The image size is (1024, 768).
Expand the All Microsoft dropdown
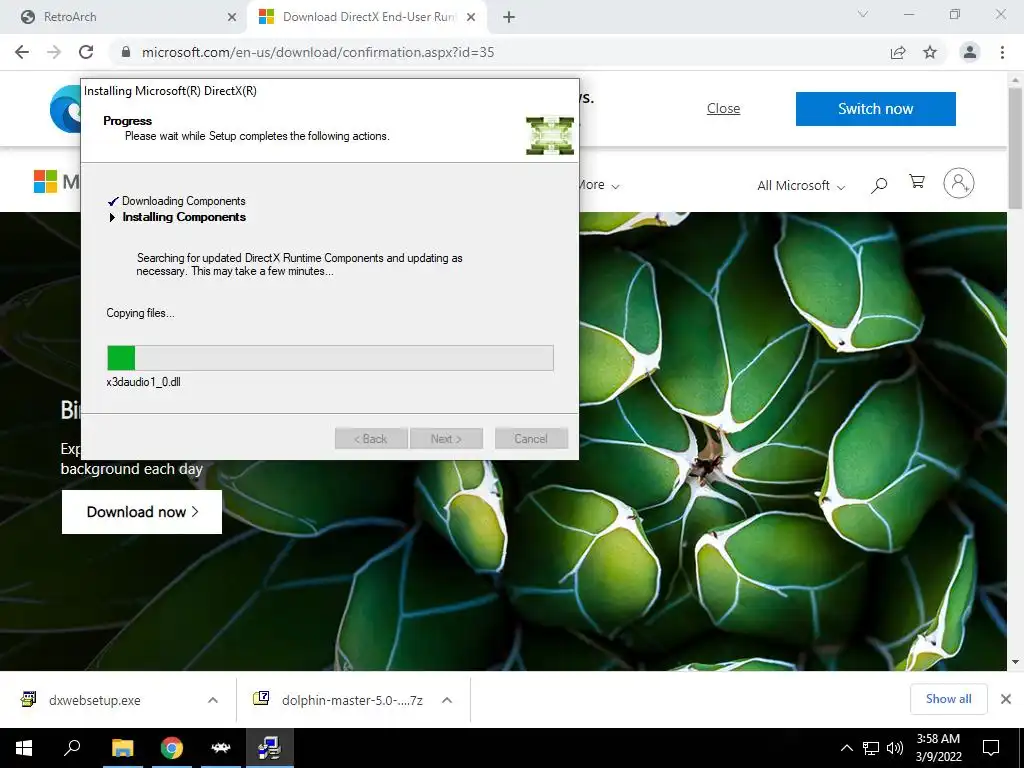[x=801, y=185]
